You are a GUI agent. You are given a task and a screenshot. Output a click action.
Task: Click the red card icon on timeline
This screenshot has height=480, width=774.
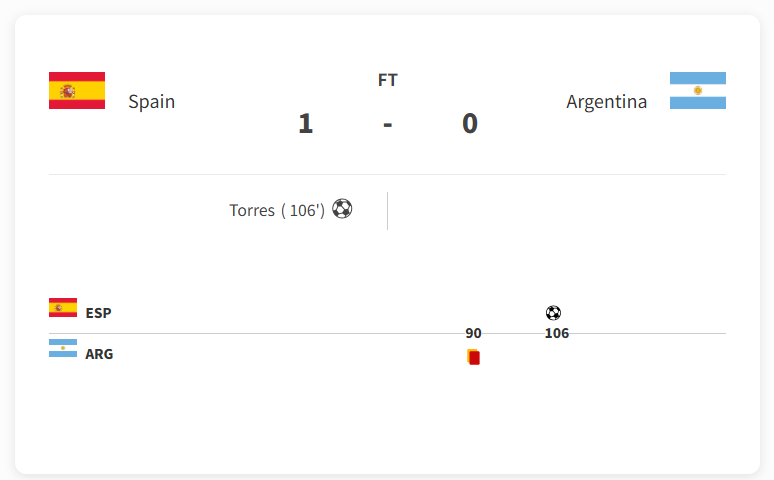pos(473,357)
